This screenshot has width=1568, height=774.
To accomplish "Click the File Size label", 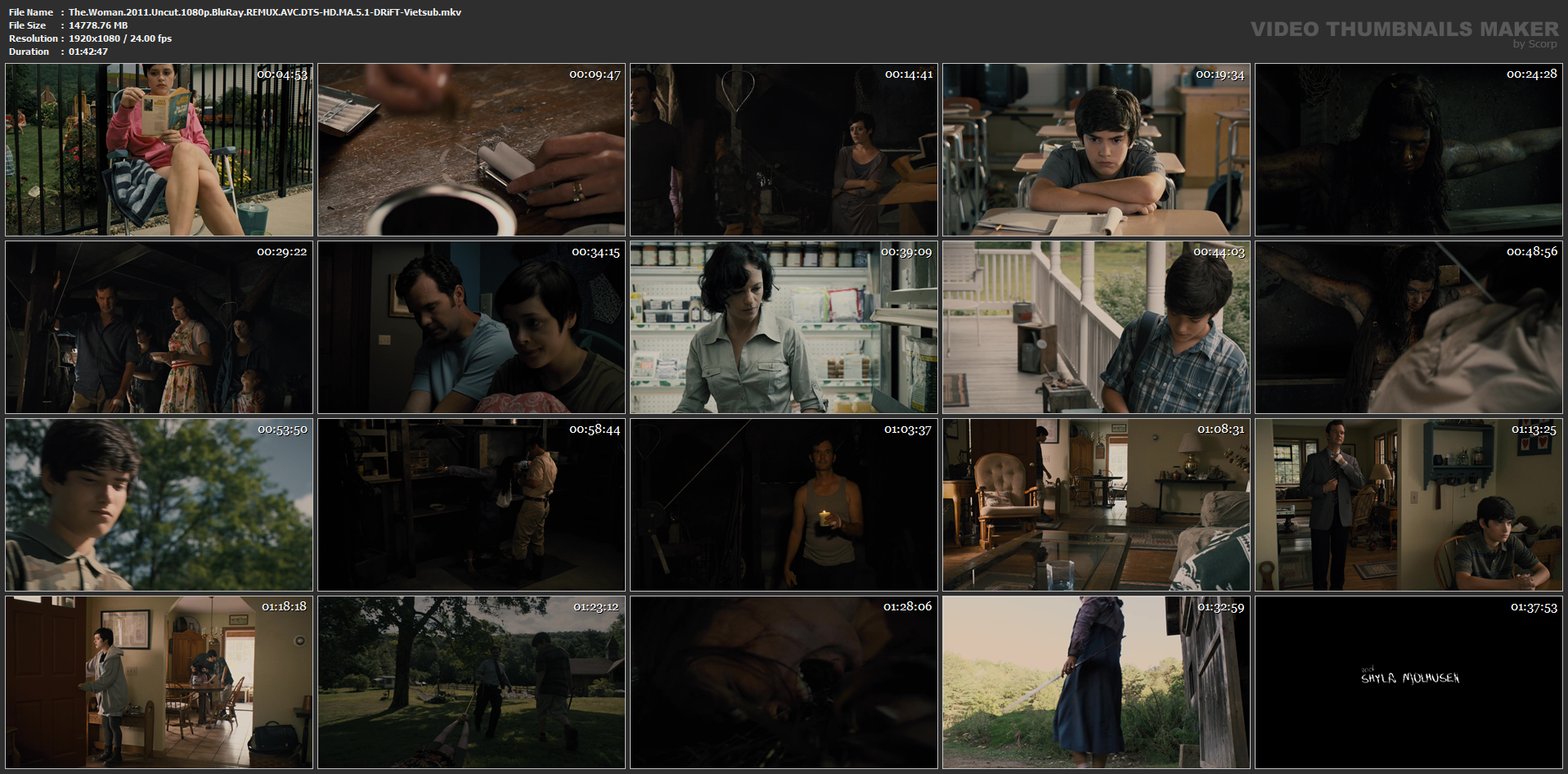I will pos(27,25).
